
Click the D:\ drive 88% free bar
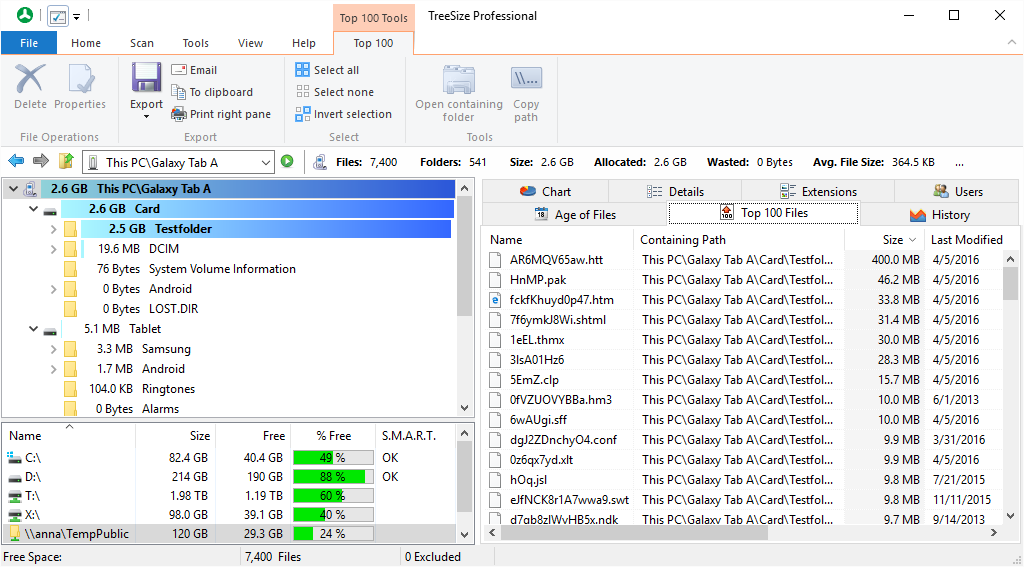click(x=333, y=477)
